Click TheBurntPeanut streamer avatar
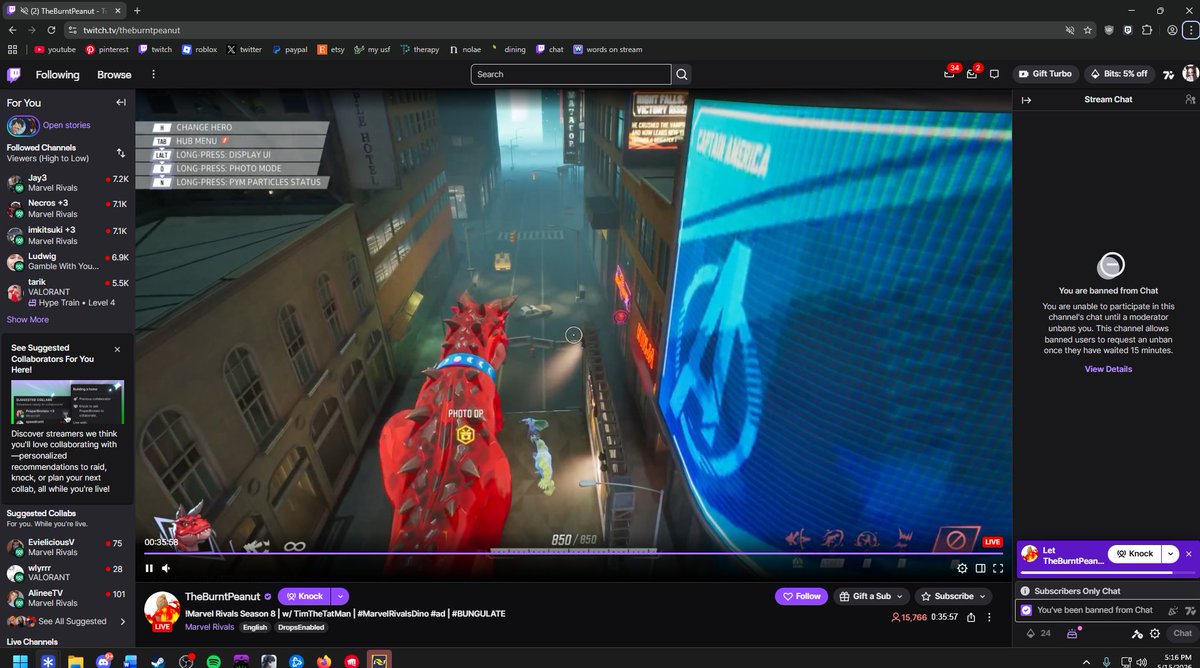 (x=162, y=609)
